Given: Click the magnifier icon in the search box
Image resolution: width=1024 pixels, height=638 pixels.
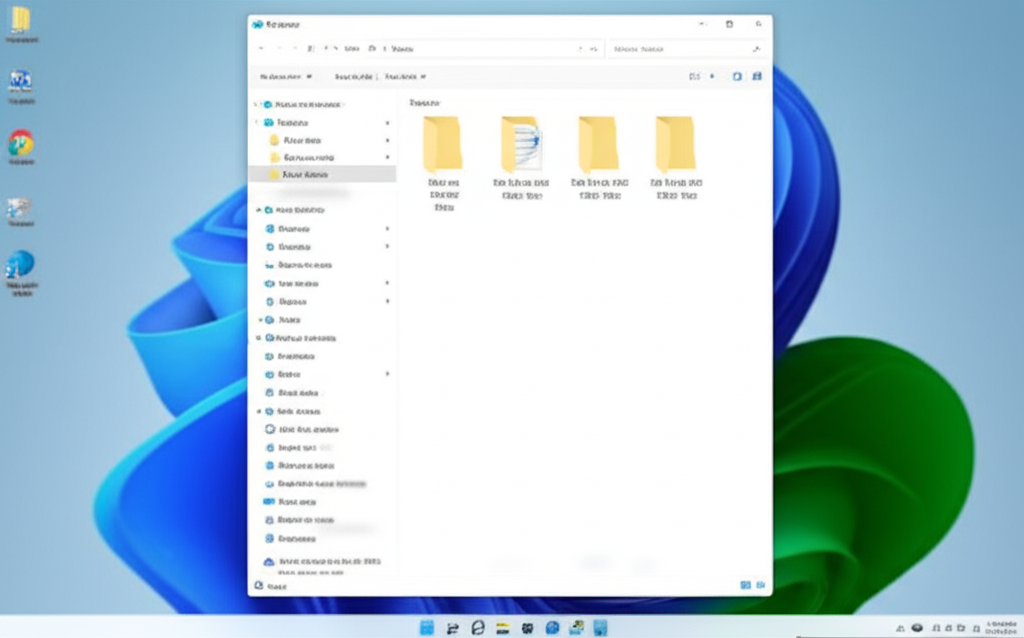Looking at the screenshot, I should [x=756, y=48].
